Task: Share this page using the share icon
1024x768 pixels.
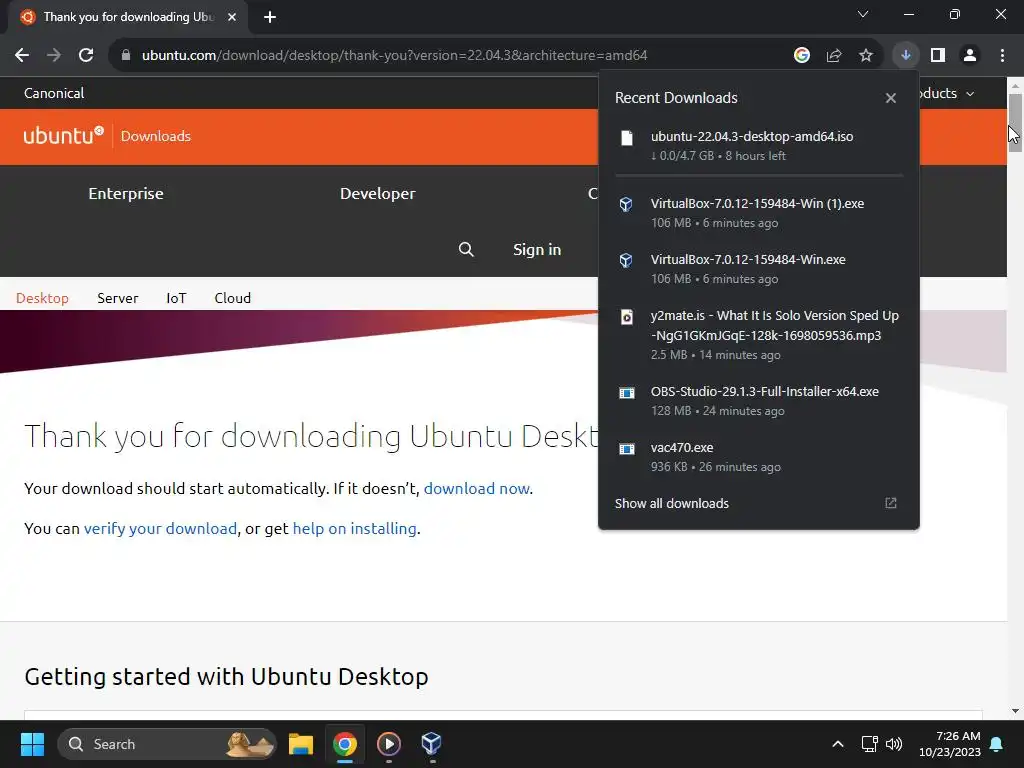Action: [834, 56]
